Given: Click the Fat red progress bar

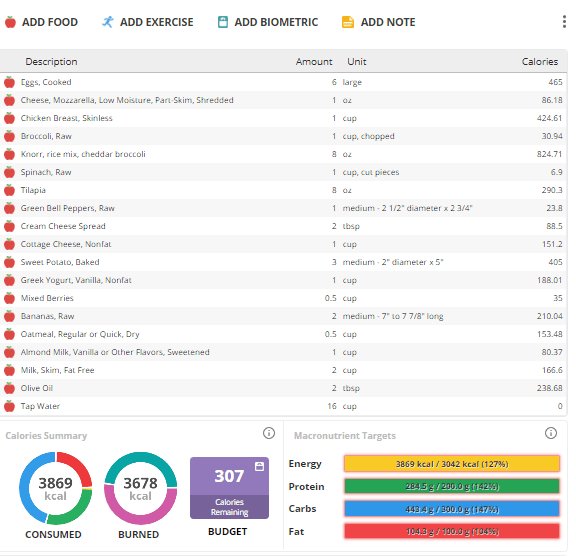Looking at the screenshot, I should click(452, 531).
